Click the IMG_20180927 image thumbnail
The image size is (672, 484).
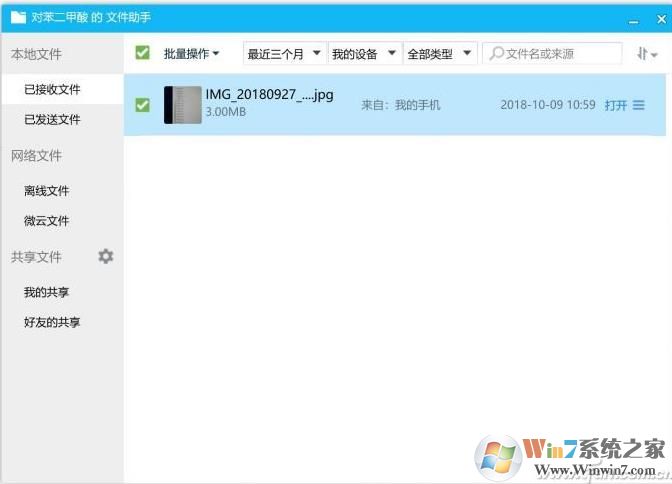point(183,105)
